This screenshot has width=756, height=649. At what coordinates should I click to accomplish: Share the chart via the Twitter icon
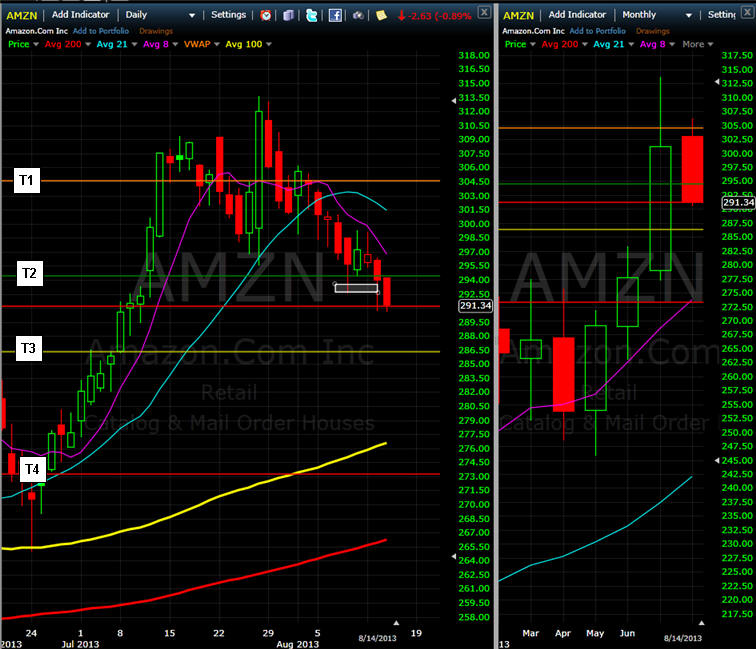[x=311, y=15]
